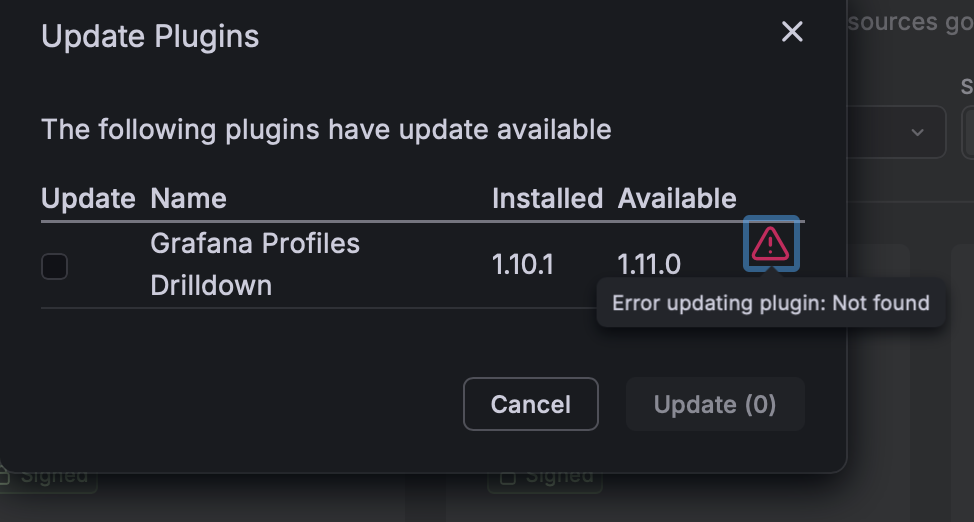Image resolution: width=974 pixels, height=522 pixels.
Task: Check the Grafana Profiles Drilldown update checkbox
Action: pos(54,266)
